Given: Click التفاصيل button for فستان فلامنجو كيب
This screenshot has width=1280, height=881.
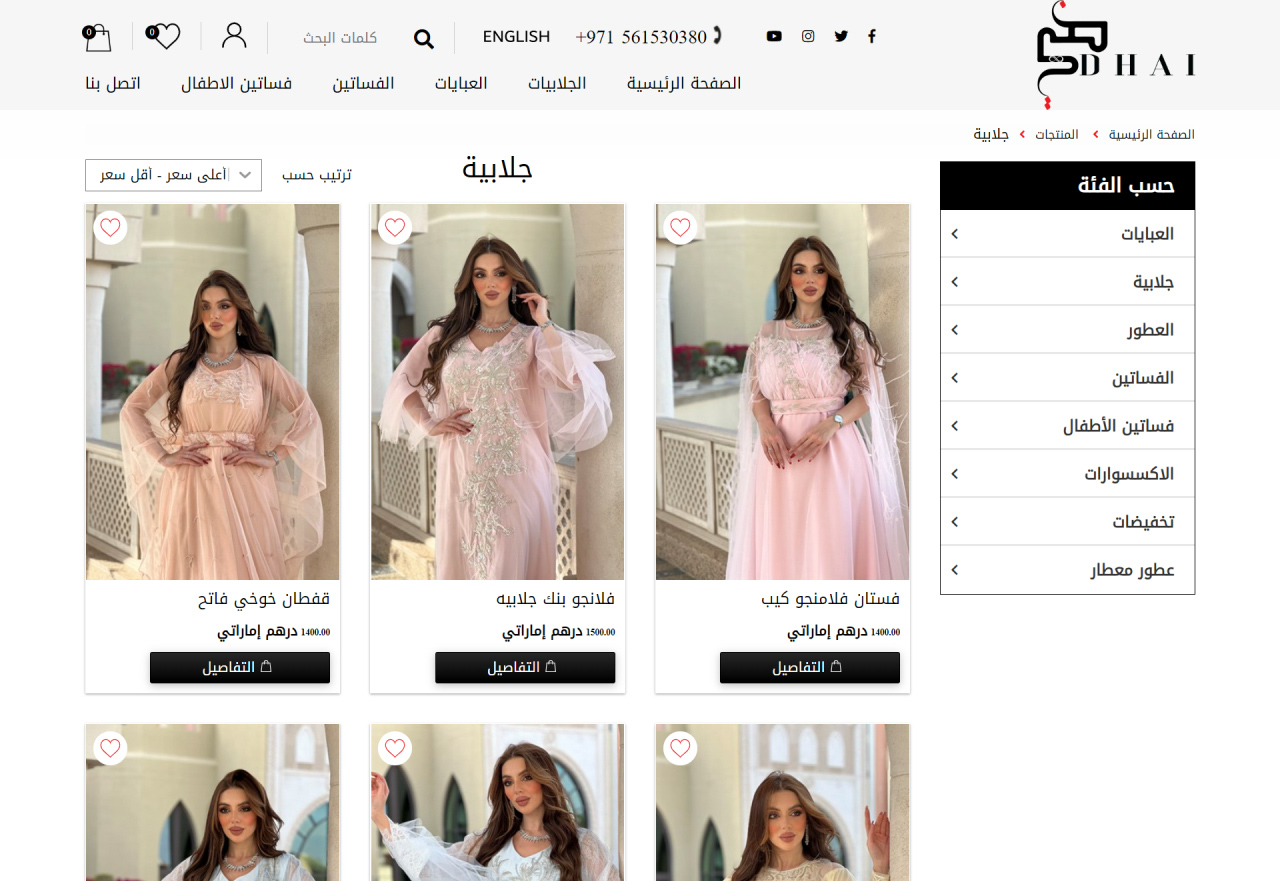Looking at the screenshot, I should [x=810, y=667].
